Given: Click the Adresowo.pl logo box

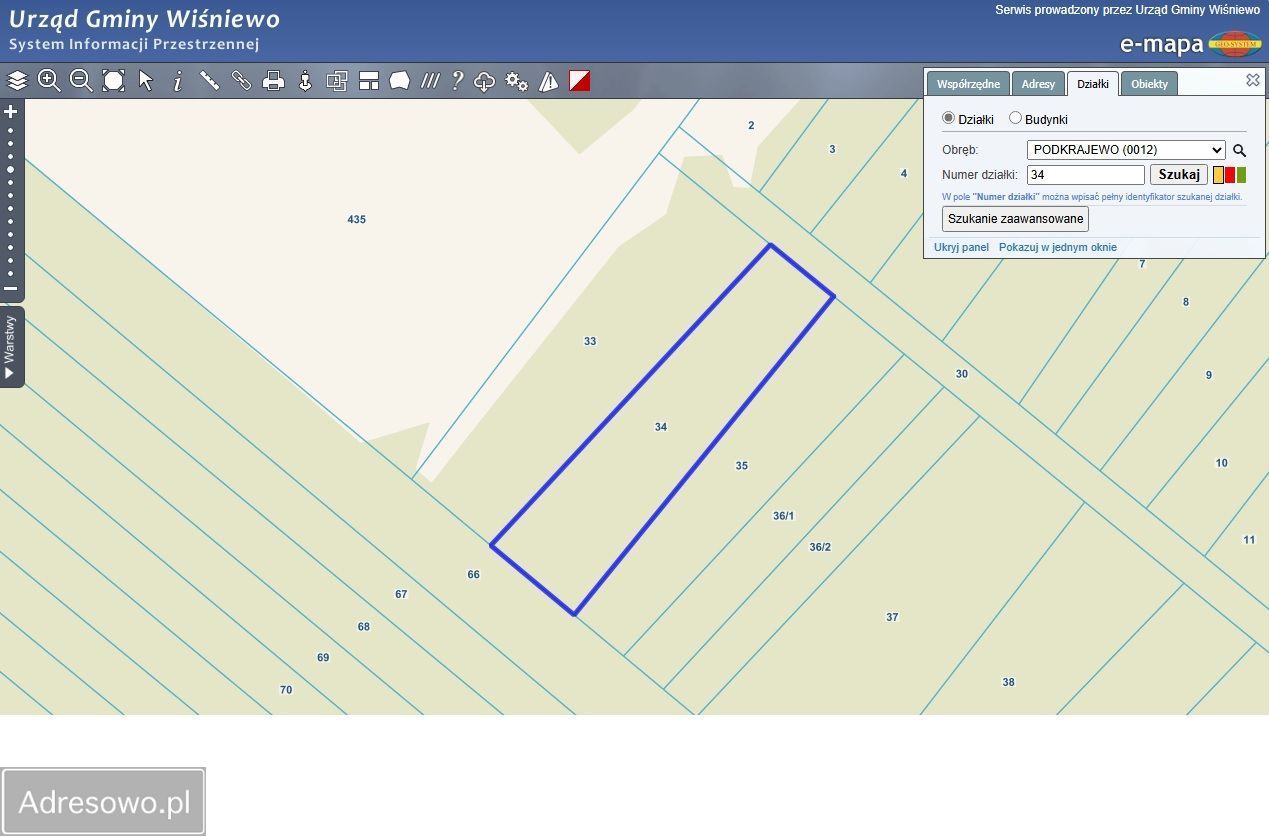Looking at the screenshot, I should tap(103, 802).
